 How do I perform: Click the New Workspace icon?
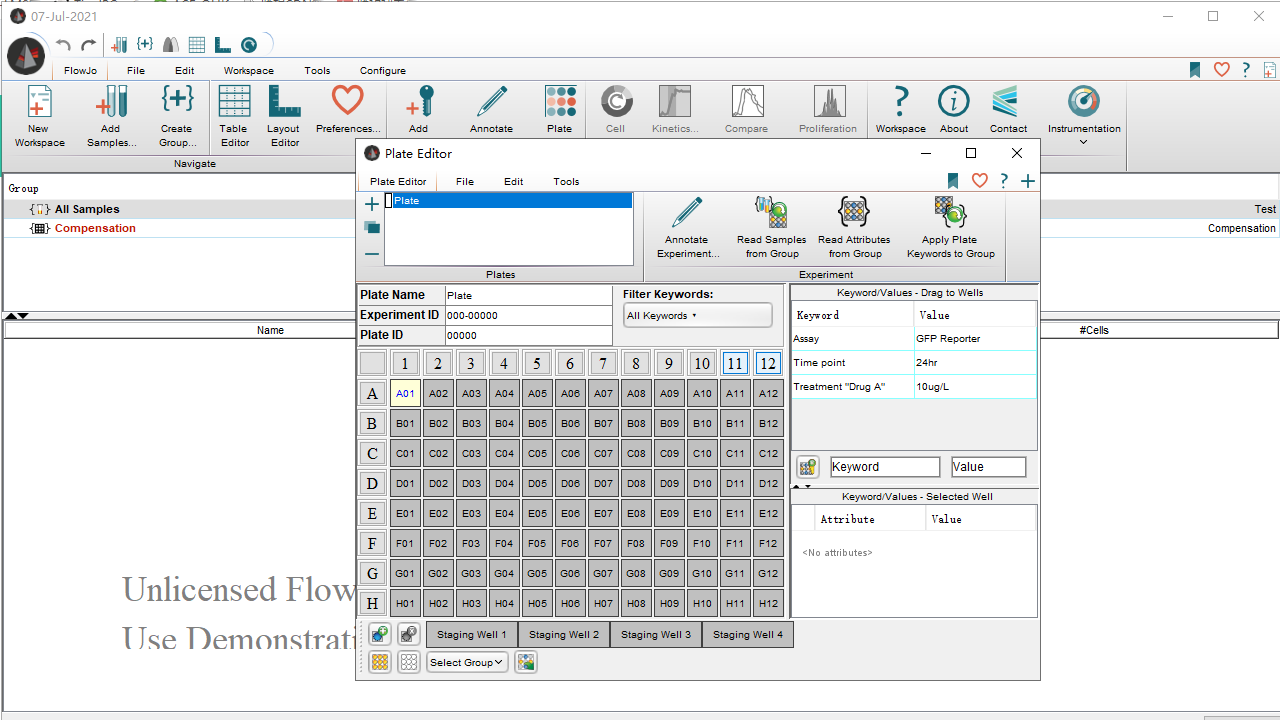39,104
